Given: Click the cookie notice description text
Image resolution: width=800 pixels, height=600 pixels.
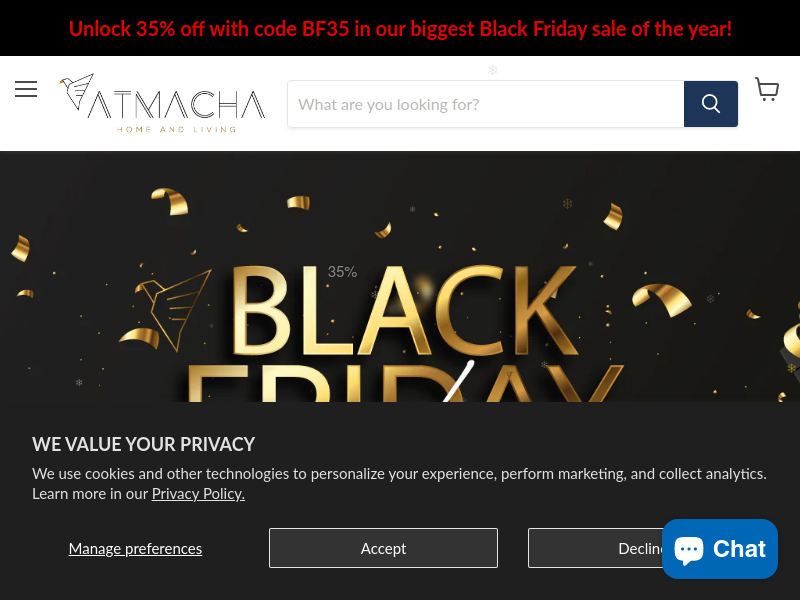Looking at the screenshot, I should (399, 484).
